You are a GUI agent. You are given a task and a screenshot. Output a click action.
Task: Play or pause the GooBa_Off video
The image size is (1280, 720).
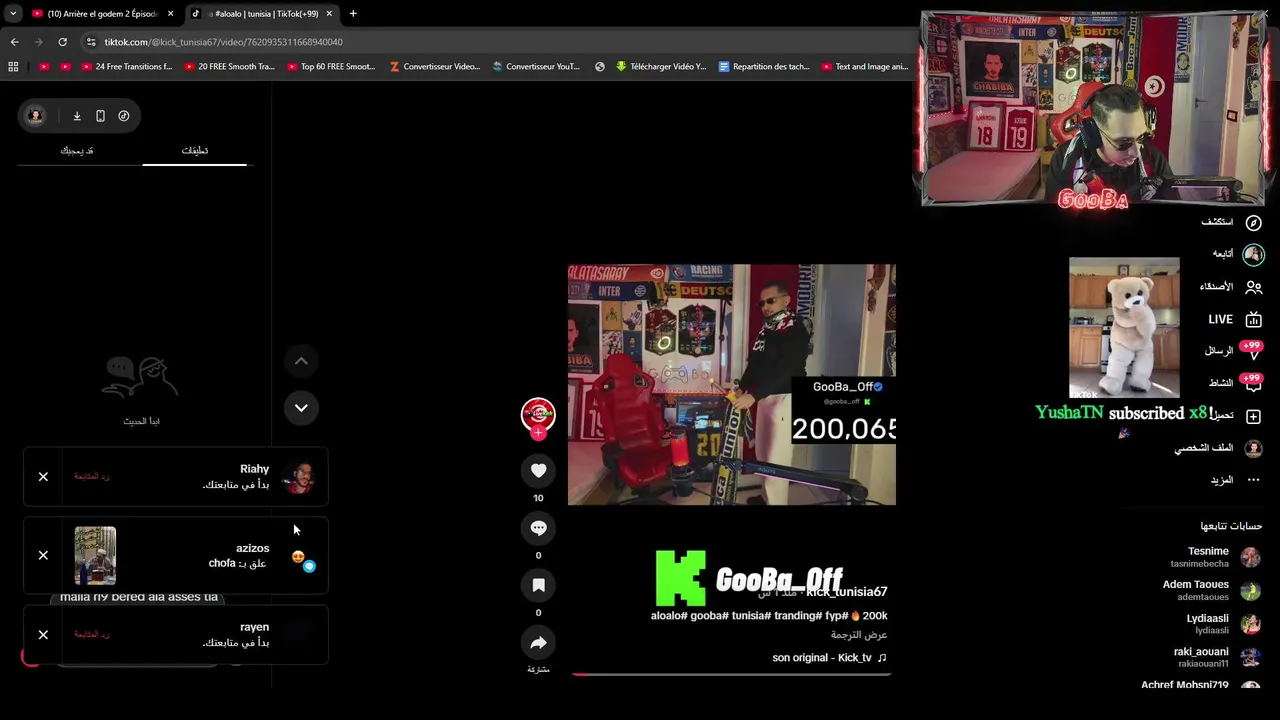[731, 385]
